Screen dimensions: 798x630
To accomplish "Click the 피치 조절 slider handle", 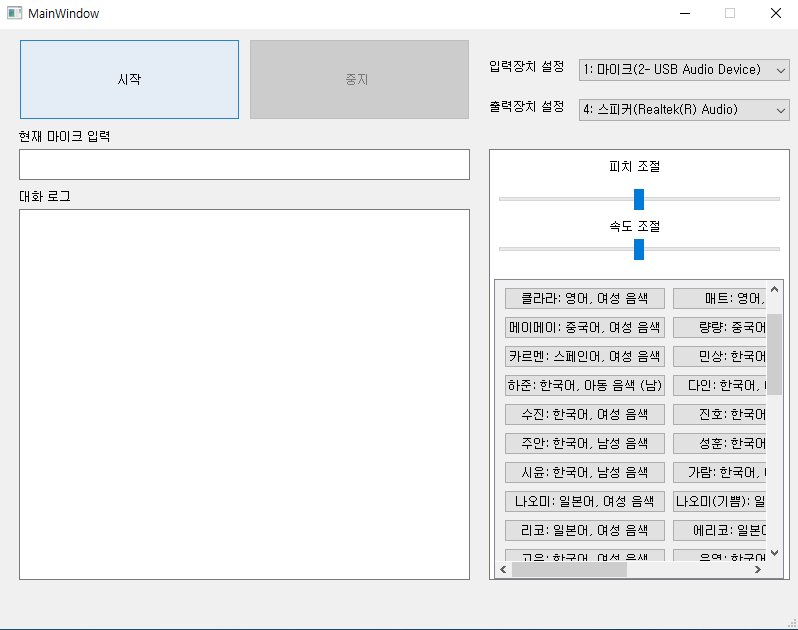I will 639,199.
